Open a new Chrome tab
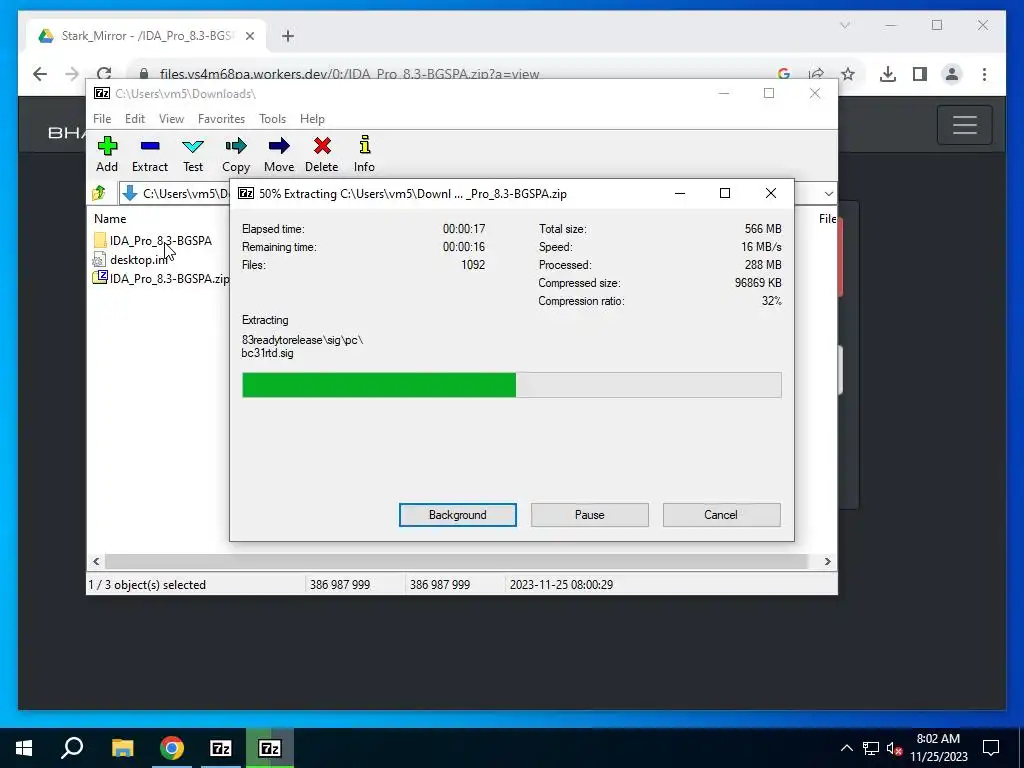1024x768 pixels. (288, 36)
